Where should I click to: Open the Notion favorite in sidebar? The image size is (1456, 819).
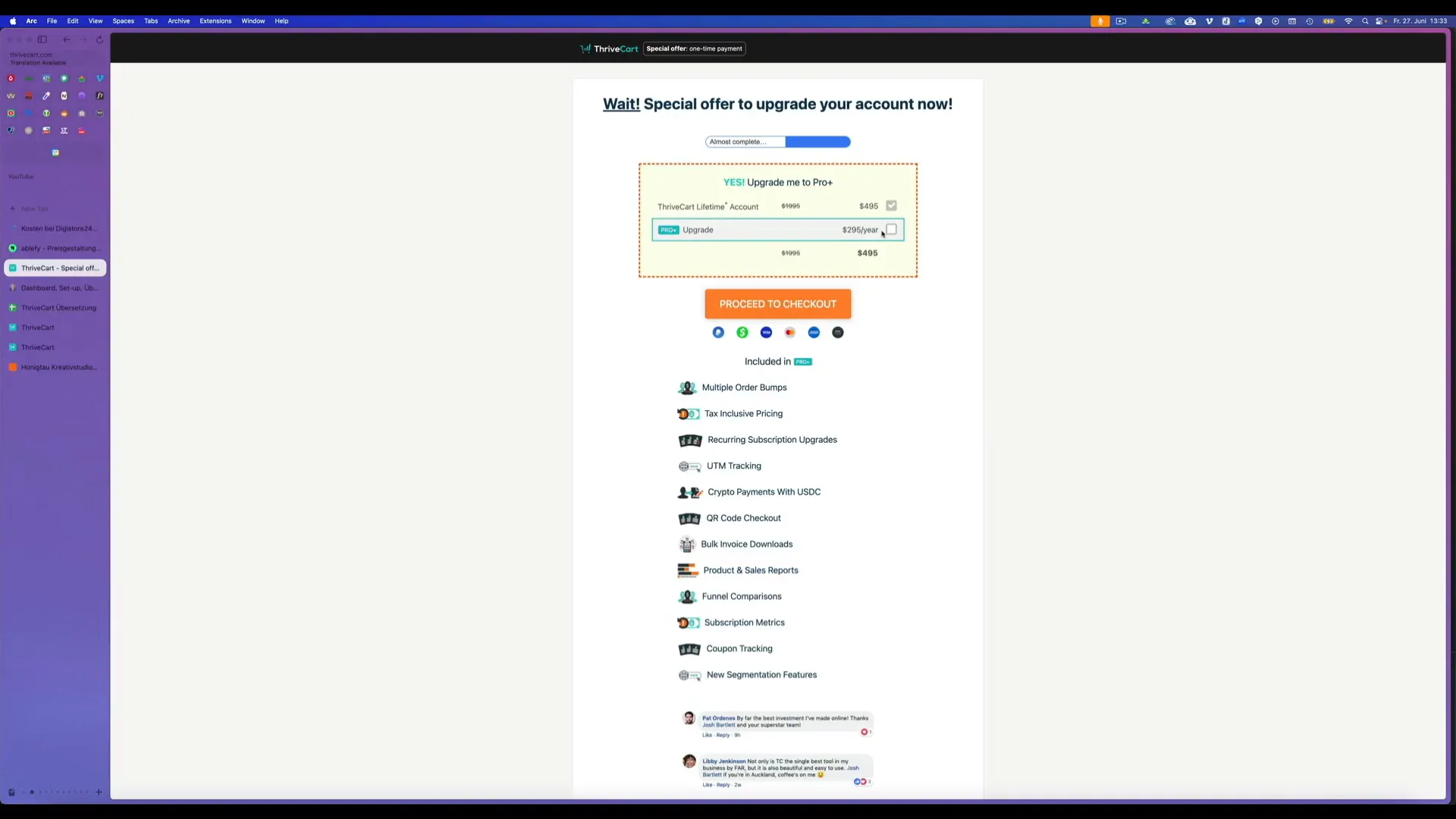pyautogui.click(x=64, y=96)
